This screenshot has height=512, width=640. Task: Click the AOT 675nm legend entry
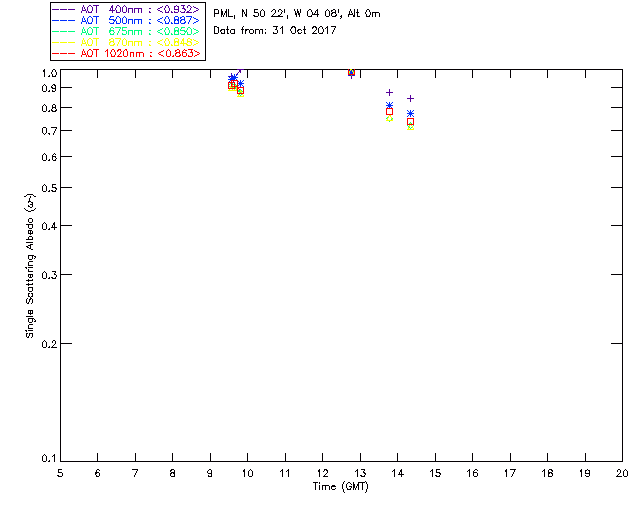[x=126, y=31]
